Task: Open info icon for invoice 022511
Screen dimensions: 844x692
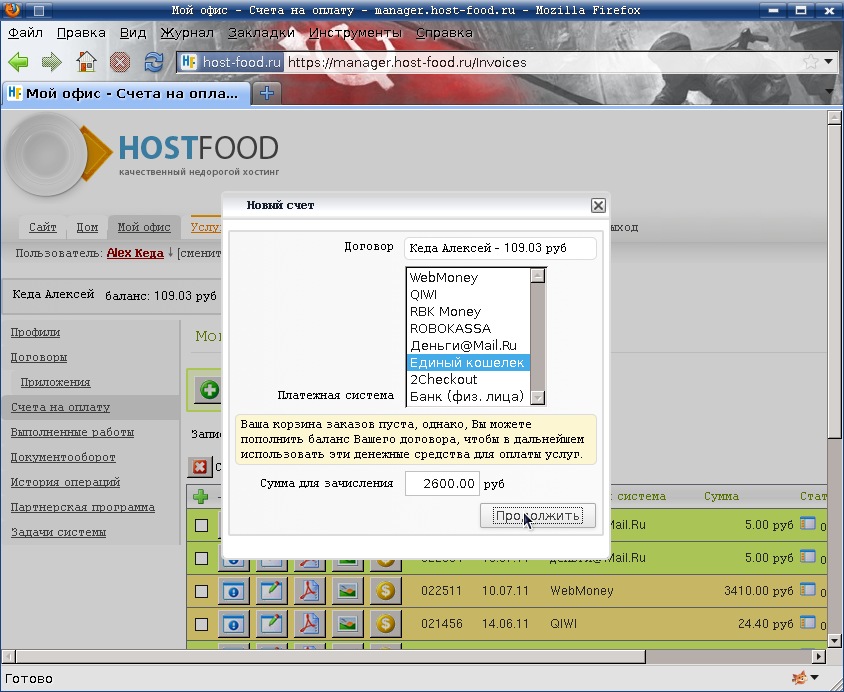Action: point(234,591)
